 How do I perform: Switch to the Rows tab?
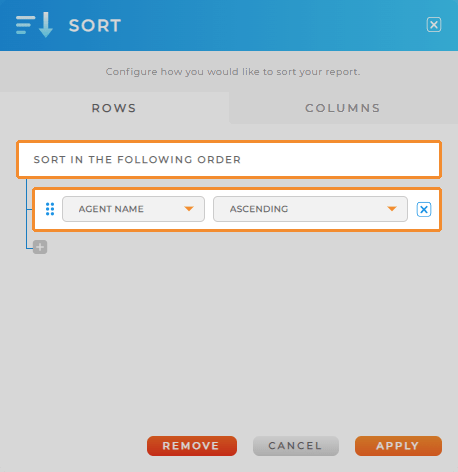(114, 108)
